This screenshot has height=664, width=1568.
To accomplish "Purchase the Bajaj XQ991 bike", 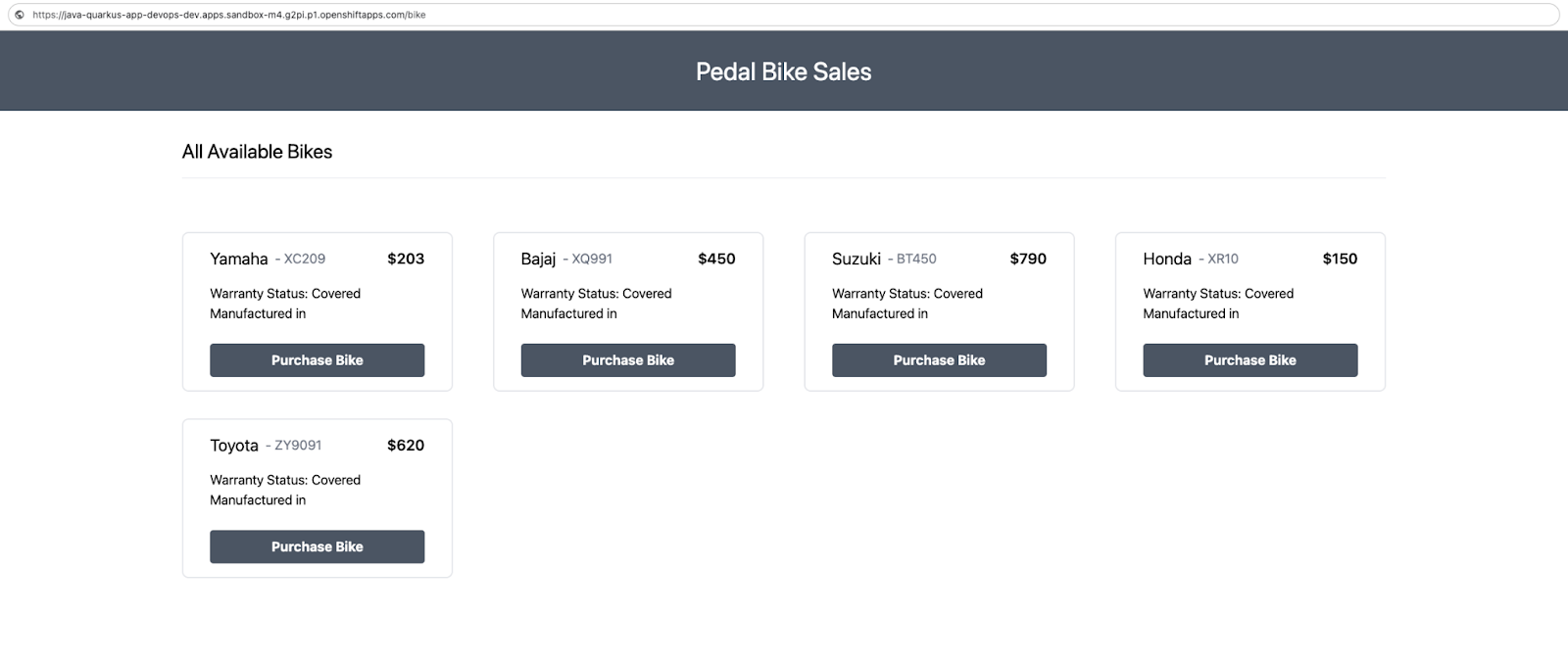I will [x=628, y=360].
